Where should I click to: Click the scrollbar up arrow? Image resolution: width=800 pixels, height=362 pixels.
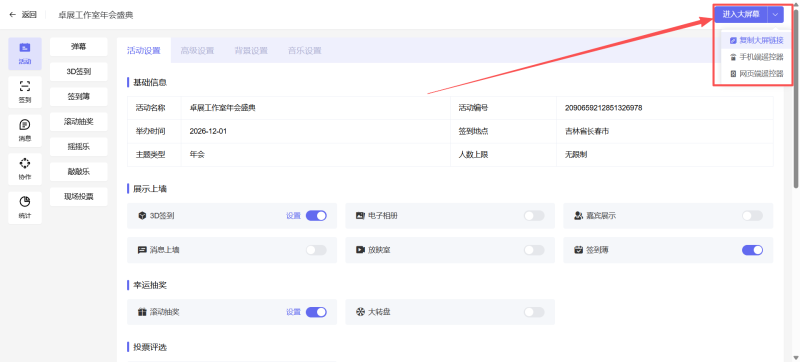(796, 4)
